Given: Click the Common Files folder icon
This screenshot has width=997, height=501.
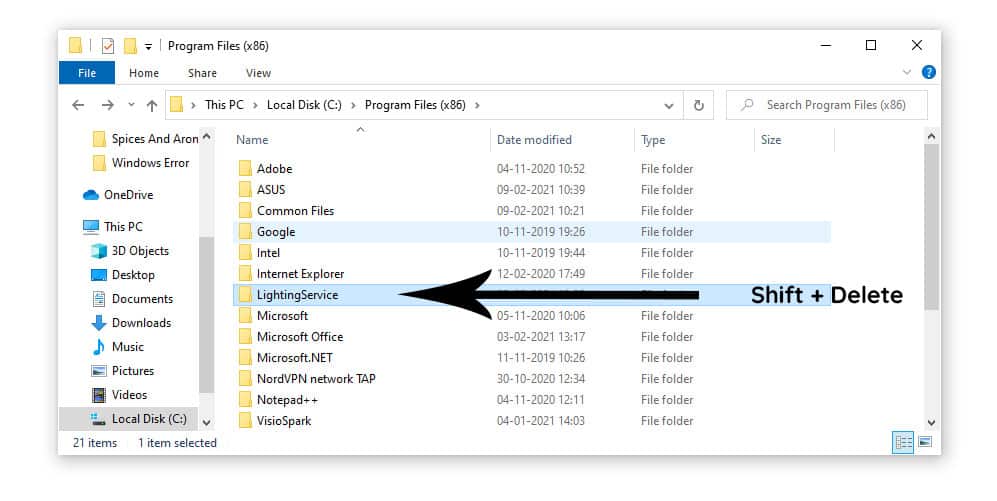Looking at the screenshot, I should click(245, 210).
